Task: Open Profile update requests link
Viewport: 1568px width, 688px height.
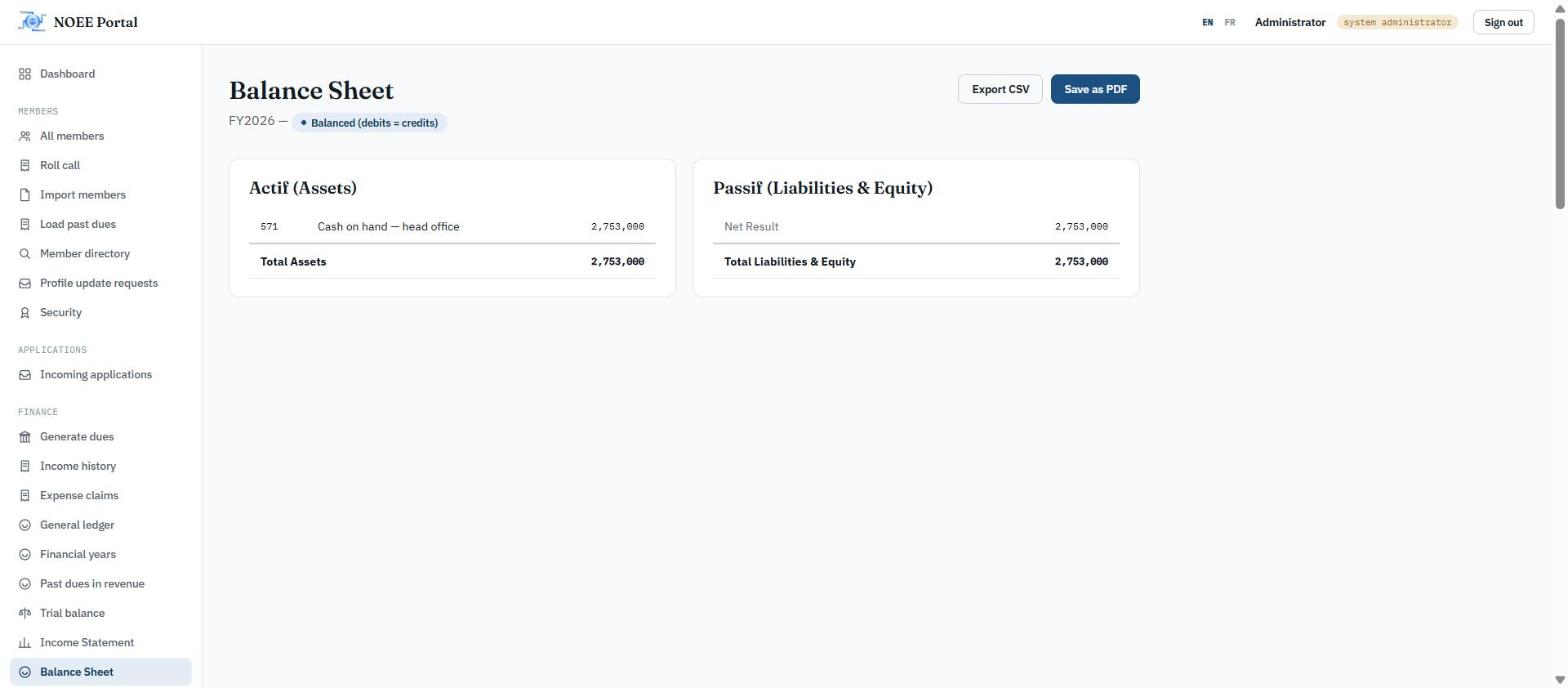Action: coord(100,283)
